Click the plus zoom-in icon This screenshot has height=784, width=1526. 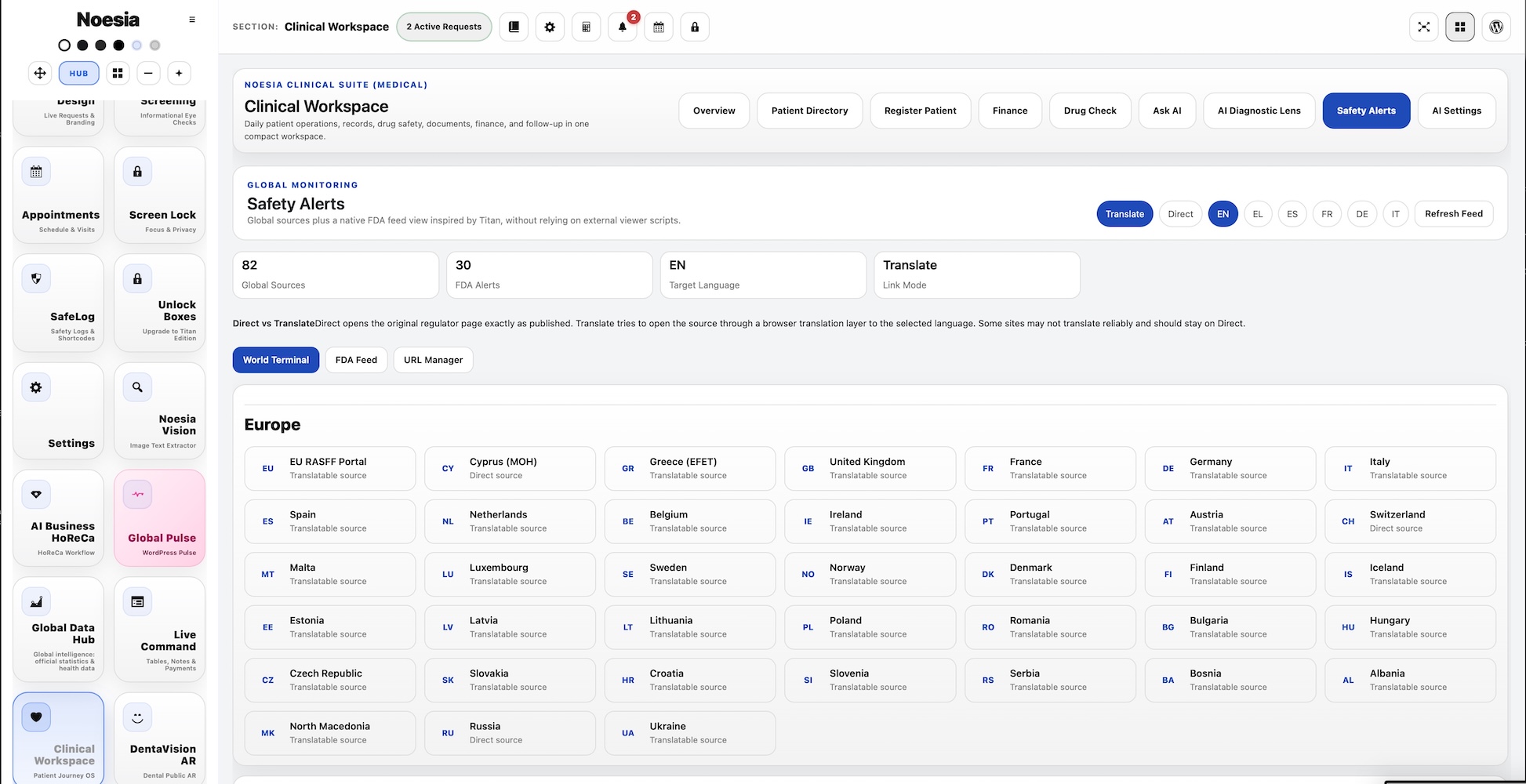point(179,73)
